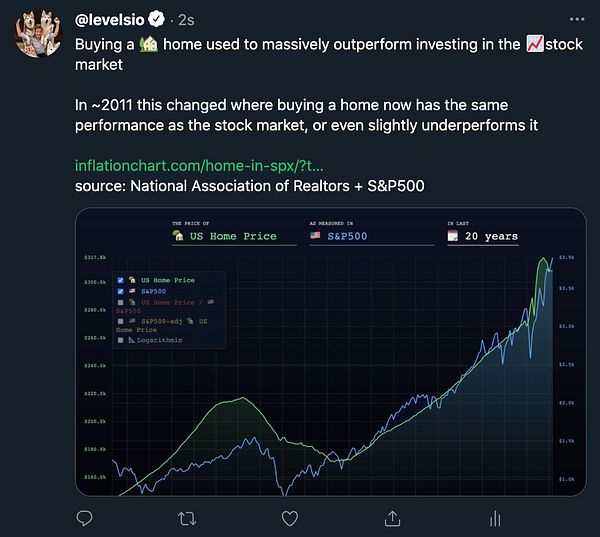The height and width of the screenshot is (537, 600).
Task: Open the share upload arrow icon
Action: tap(392, 519)
